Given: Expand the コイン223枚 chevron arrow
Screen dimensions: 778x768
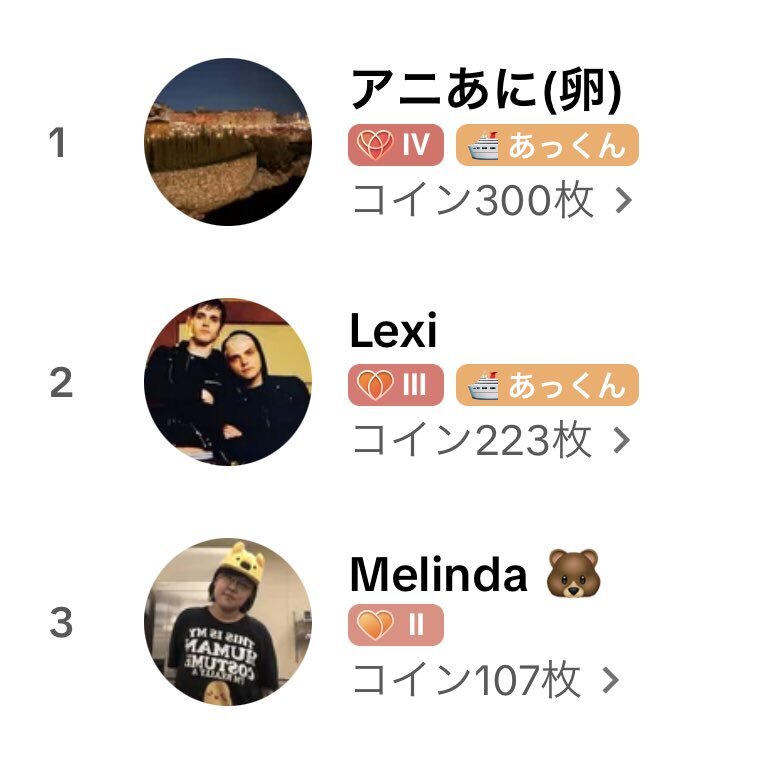Looking at the screenshot, I should pyautogui.click(x=622, y=441).
